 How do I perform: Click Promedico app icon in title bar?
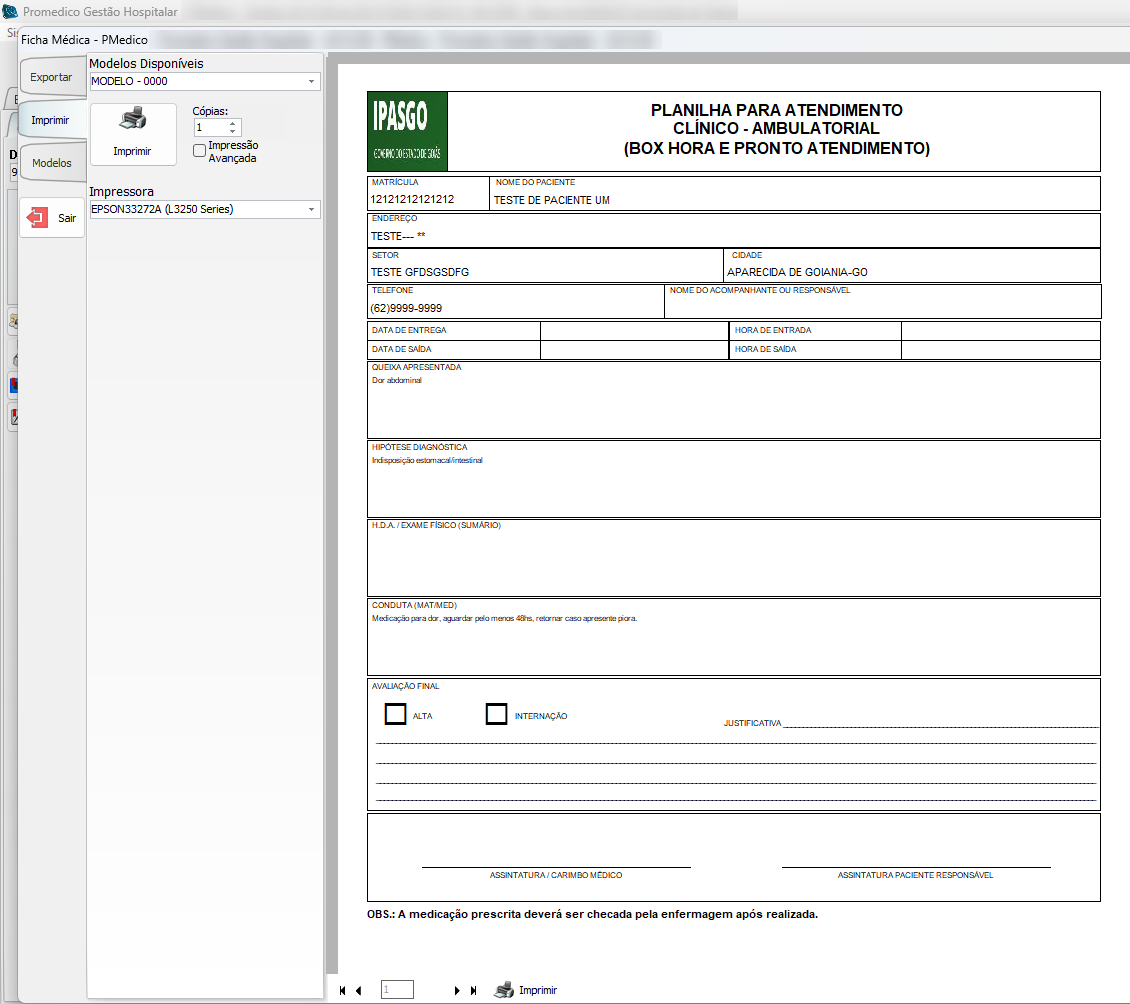10,12
